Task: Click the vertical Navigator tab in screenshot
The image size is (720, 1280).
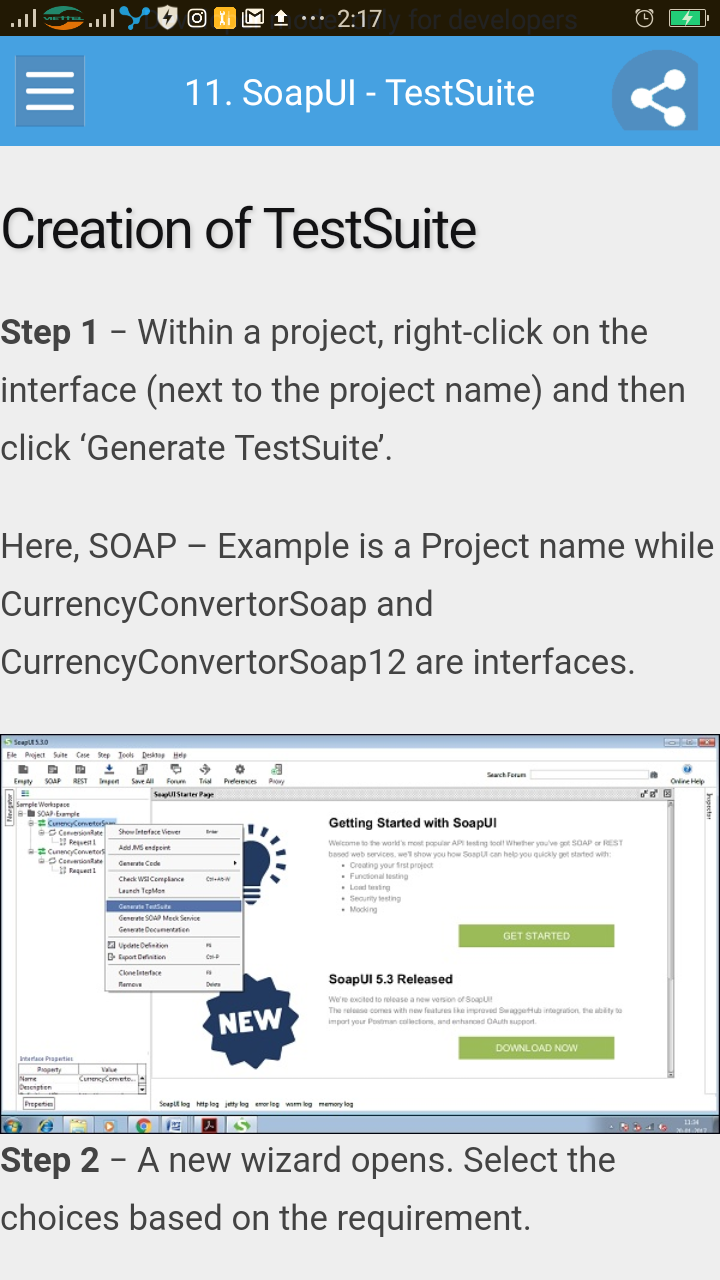Action: point(9,808)
